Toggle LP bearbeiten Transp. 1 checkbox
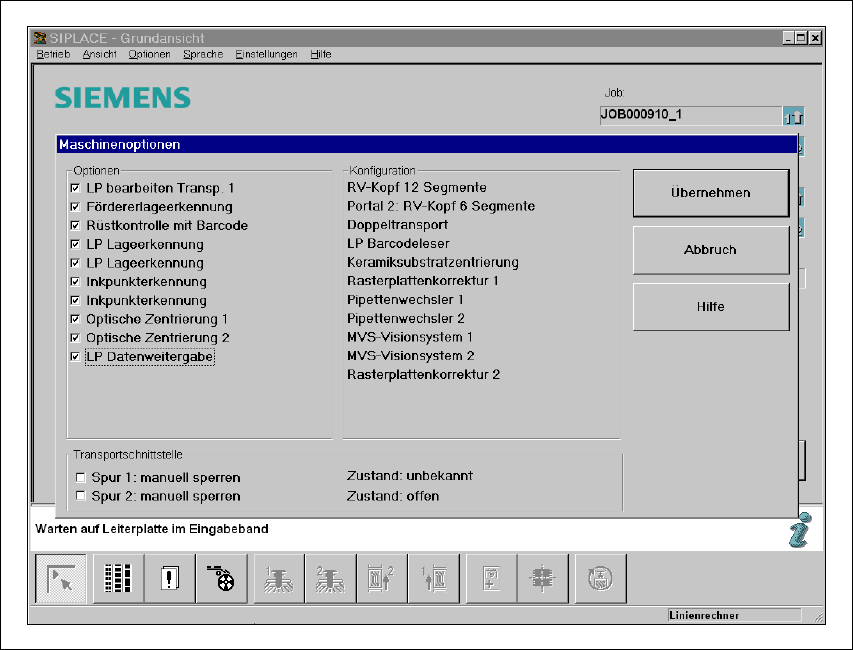The height and width of the screenshot is (650, 853). tap(75, 188)
